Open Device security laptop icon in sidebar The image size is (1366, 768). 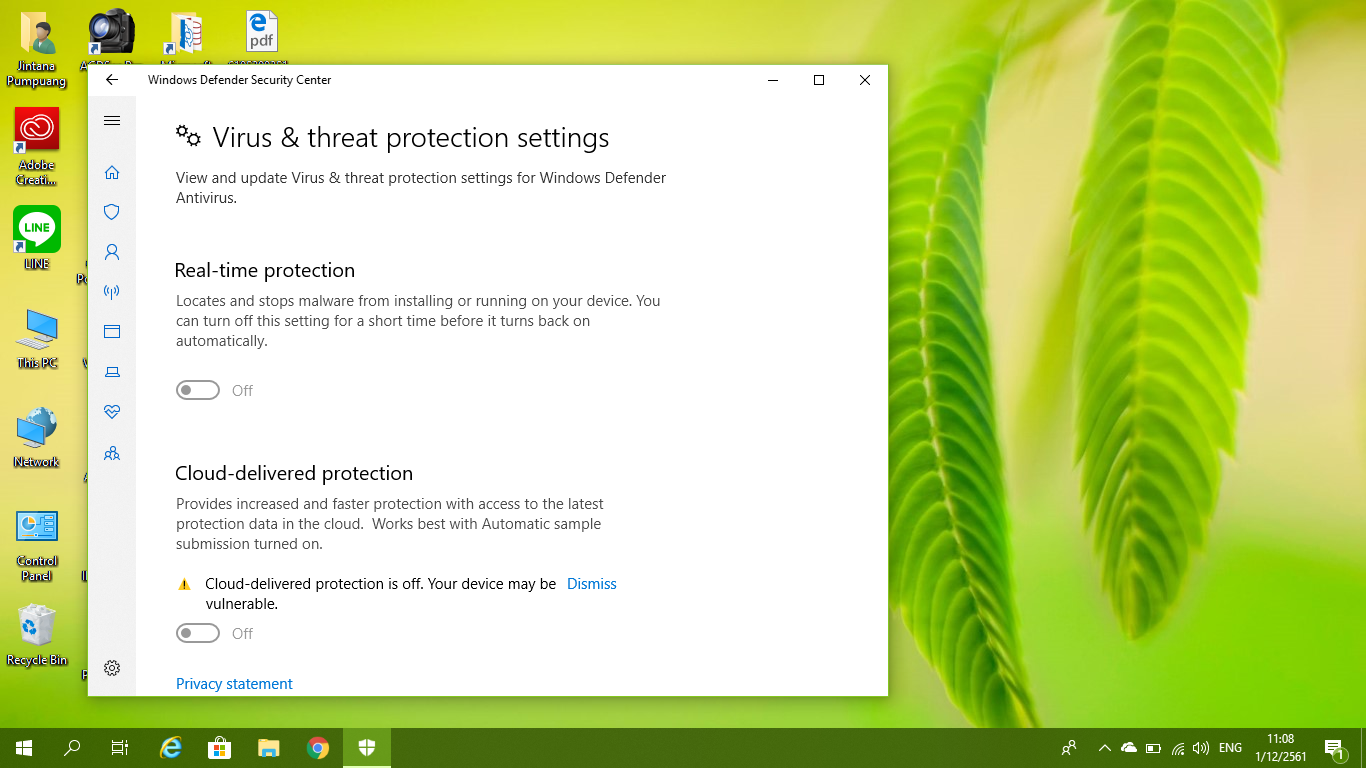(112, 372)
